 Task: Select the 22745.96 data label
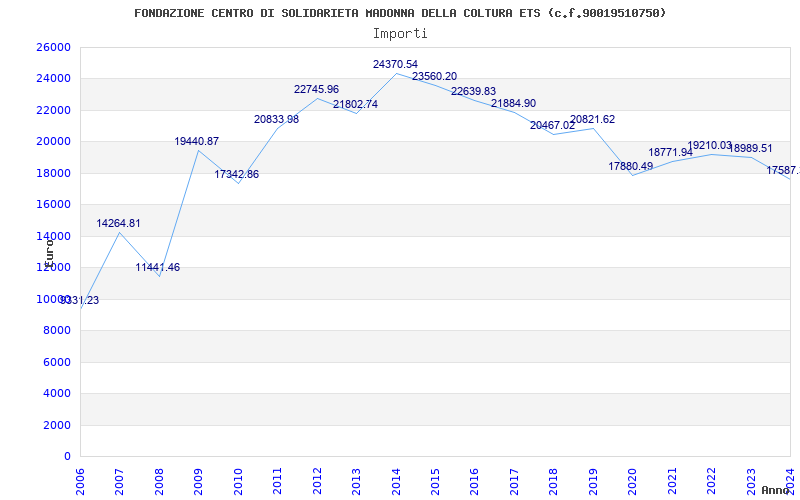point(316,89)
